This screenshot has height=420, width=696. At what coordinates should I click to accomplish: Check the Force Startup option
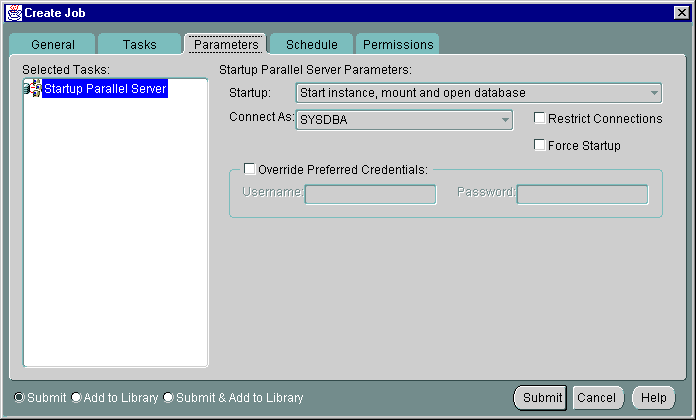[x=540, y=145]
